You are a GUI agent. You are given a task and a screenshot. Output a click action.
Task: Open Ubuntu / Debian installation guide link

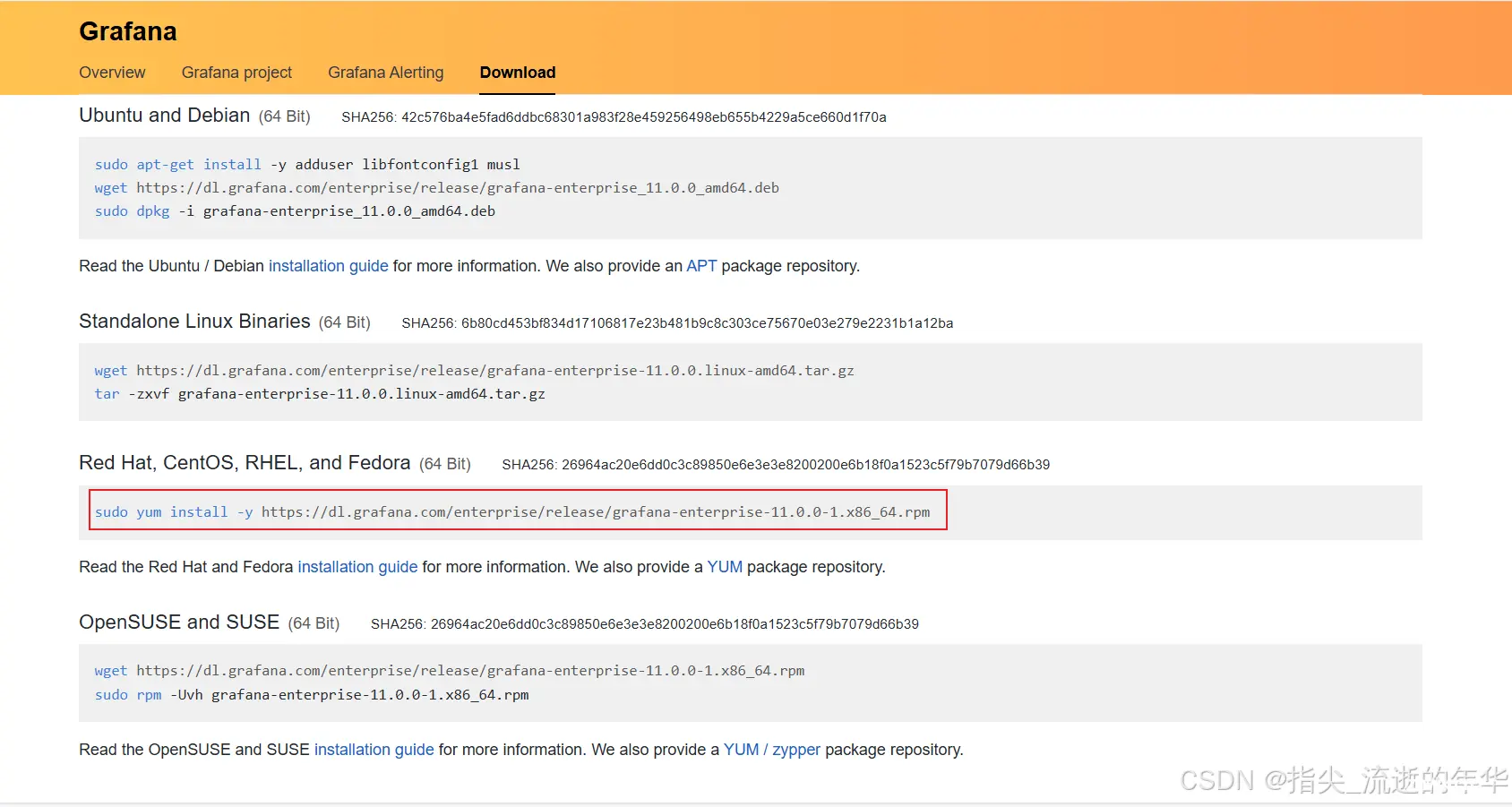(329, 266)
